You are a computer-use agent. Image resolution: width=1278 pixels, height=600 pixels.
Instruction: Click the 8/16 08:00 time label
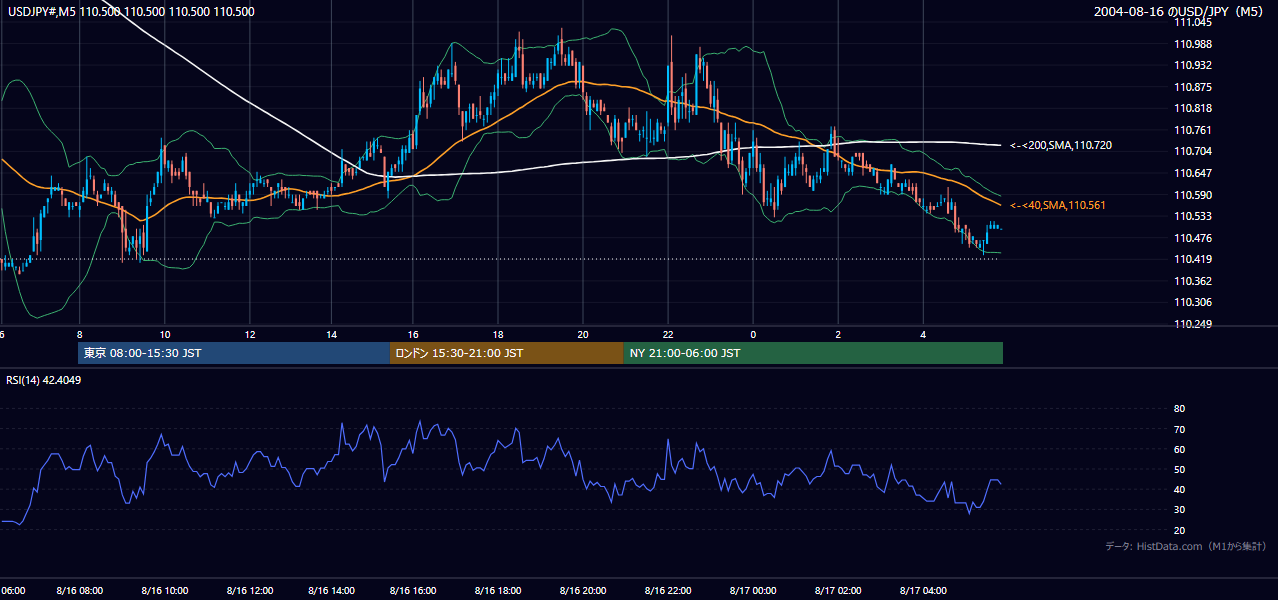(80, 591)
